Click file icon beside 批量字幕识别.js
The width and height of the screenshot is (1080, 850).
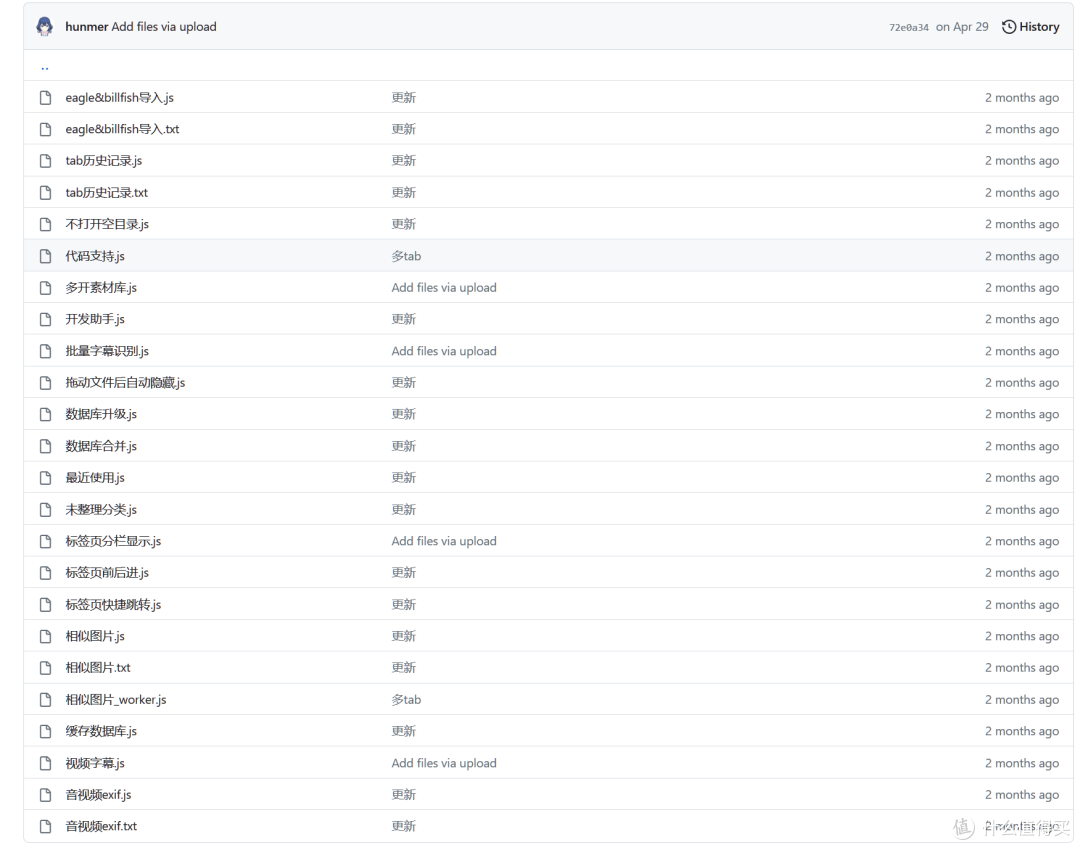pyautogui.click(x=45, y=351)
